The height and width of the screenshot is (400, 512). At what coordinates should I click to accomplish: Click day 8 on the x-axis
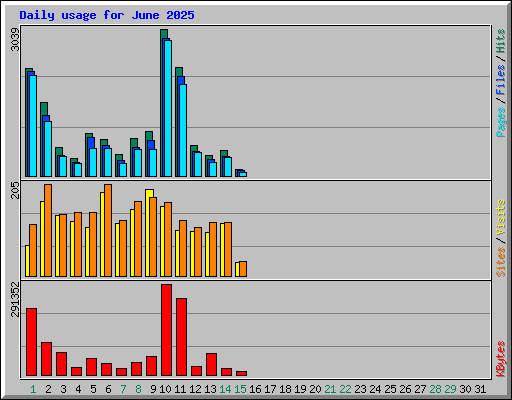tap(138, 389)
